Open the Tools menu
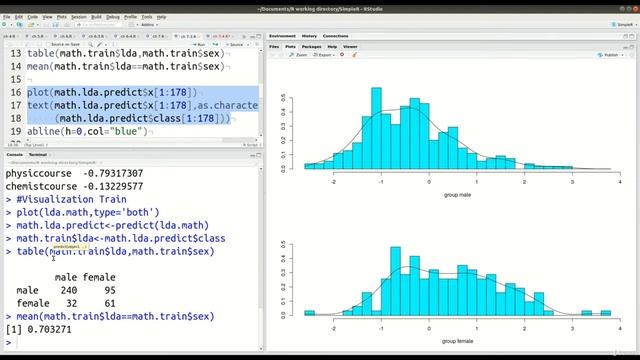This screenshot has width=640, height=360. pyautogui.click(x=147, y=17)
